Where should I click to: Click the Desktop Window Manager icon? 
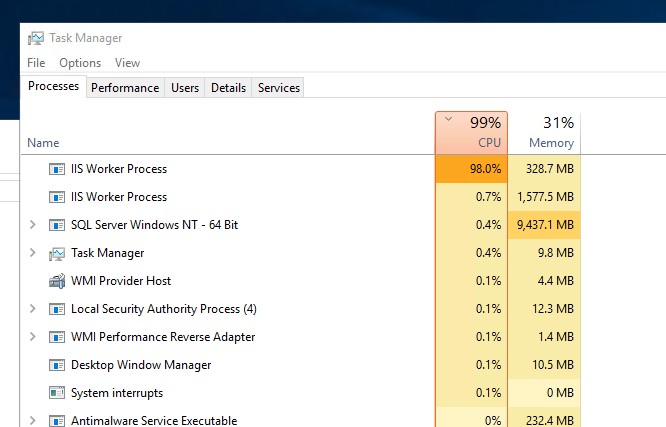pyautogui.click(x=57, y=365)
